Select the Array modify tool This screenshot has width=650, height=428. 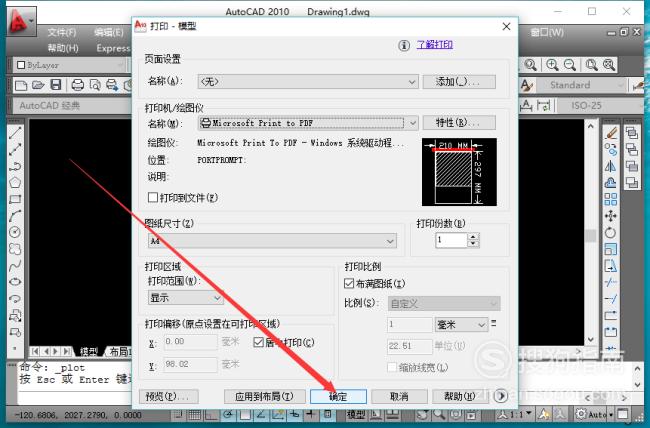[x=611, y=199]
